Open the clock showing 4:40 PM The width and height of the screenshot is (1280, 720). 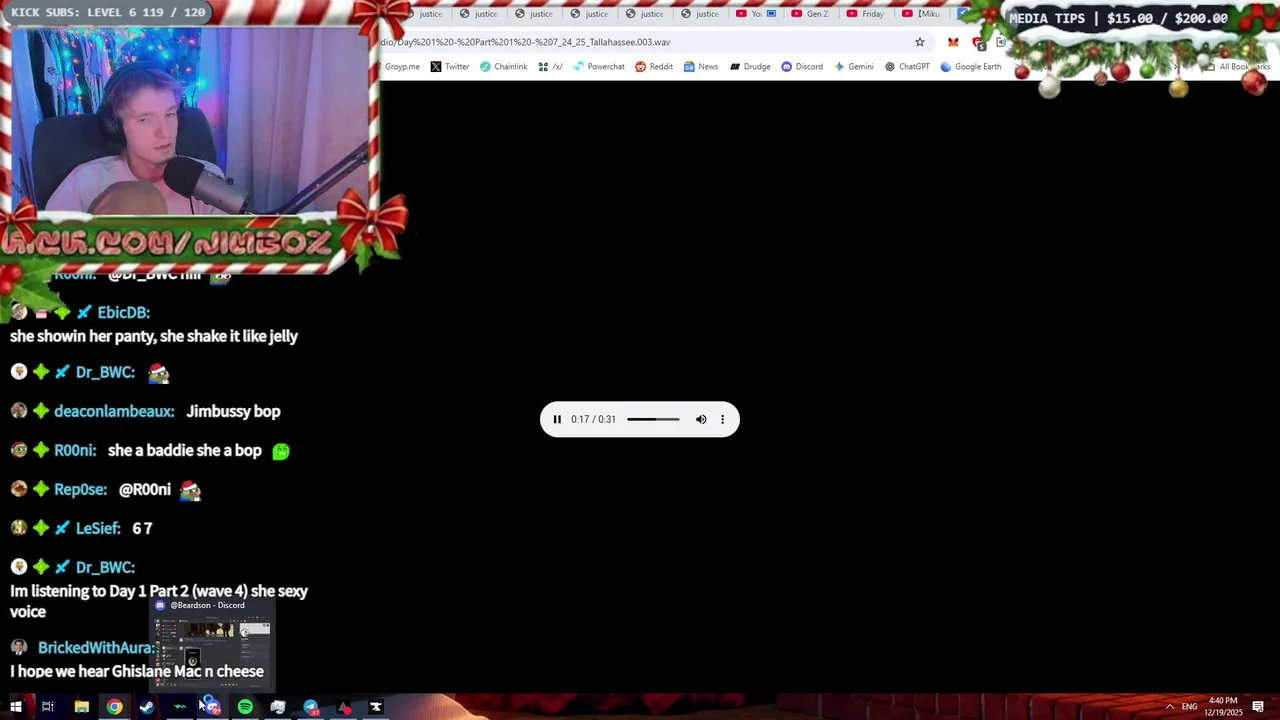coord(1222,707)
